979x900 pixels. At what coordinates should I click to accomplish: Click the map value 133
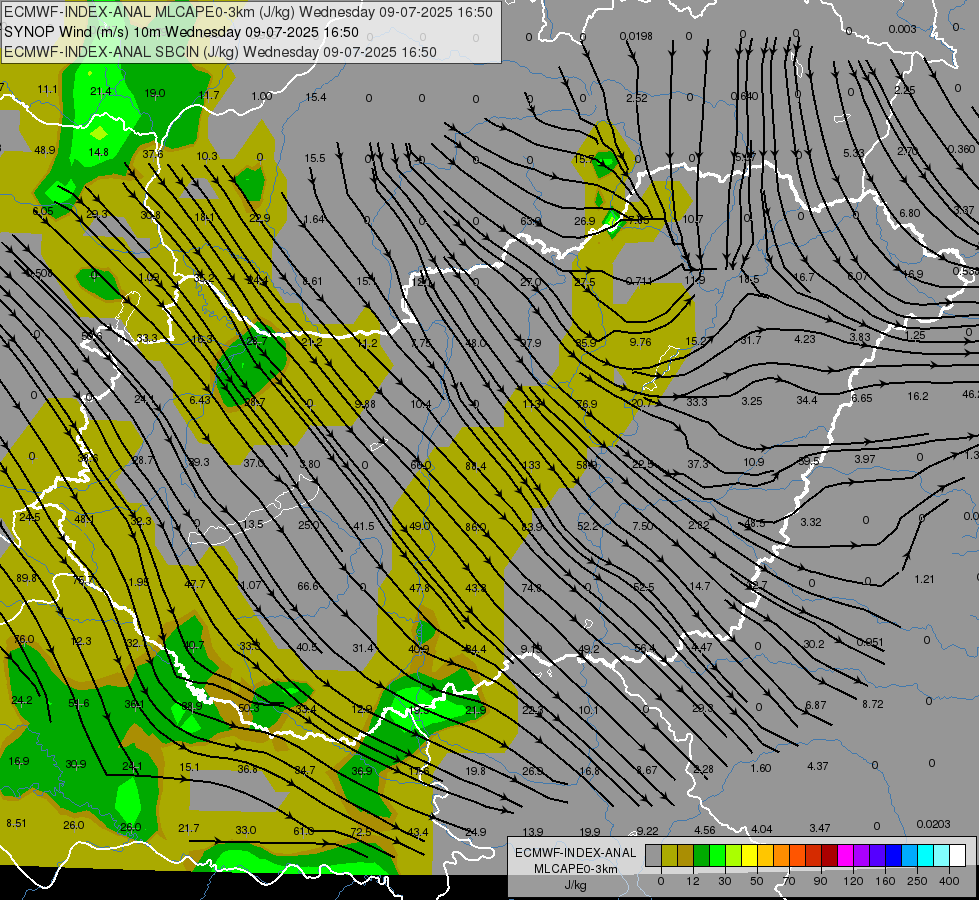(x=531, y=465)
